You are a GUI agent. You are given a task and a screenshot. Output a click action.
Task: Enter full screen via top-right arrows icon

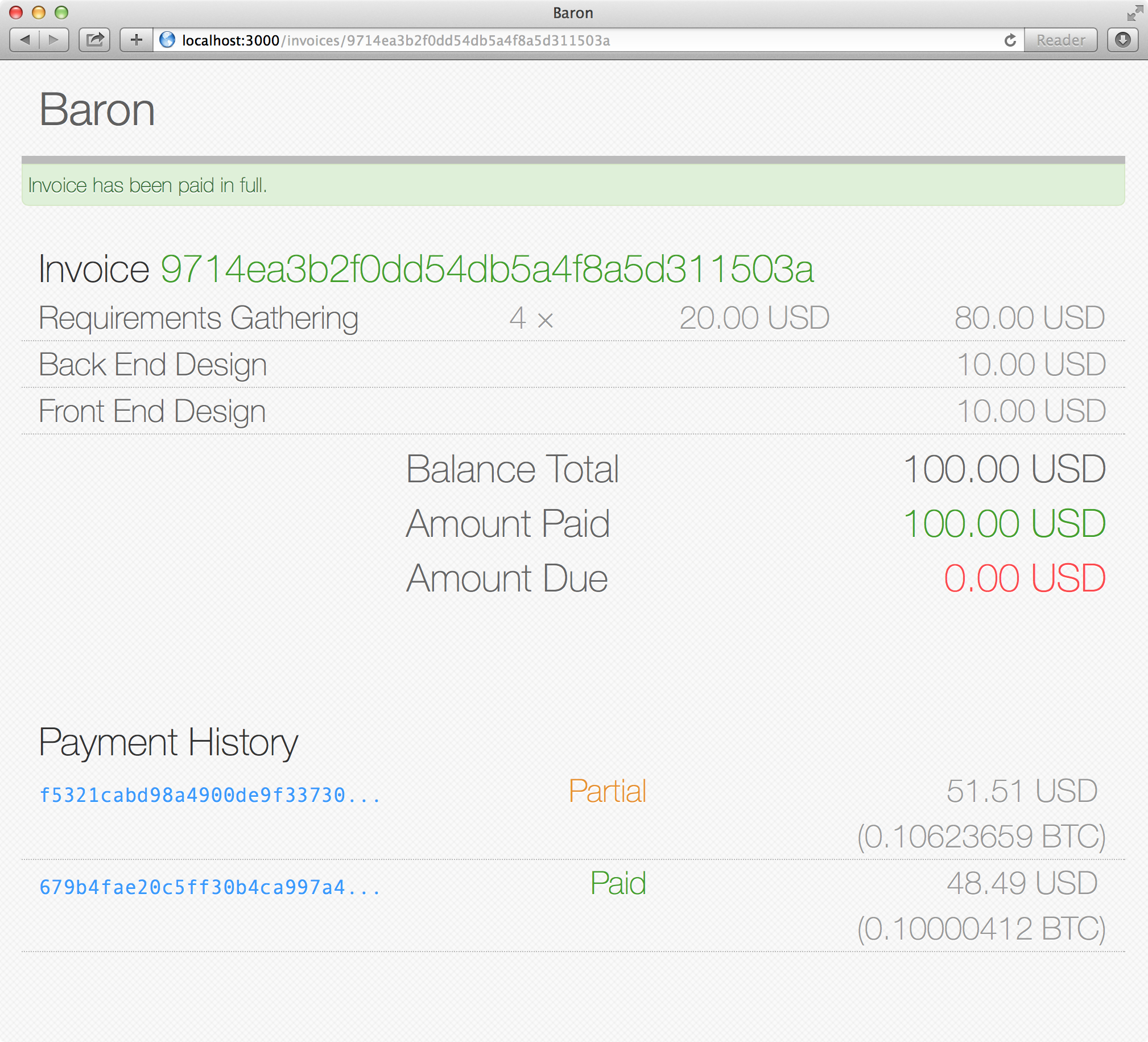1134,13
